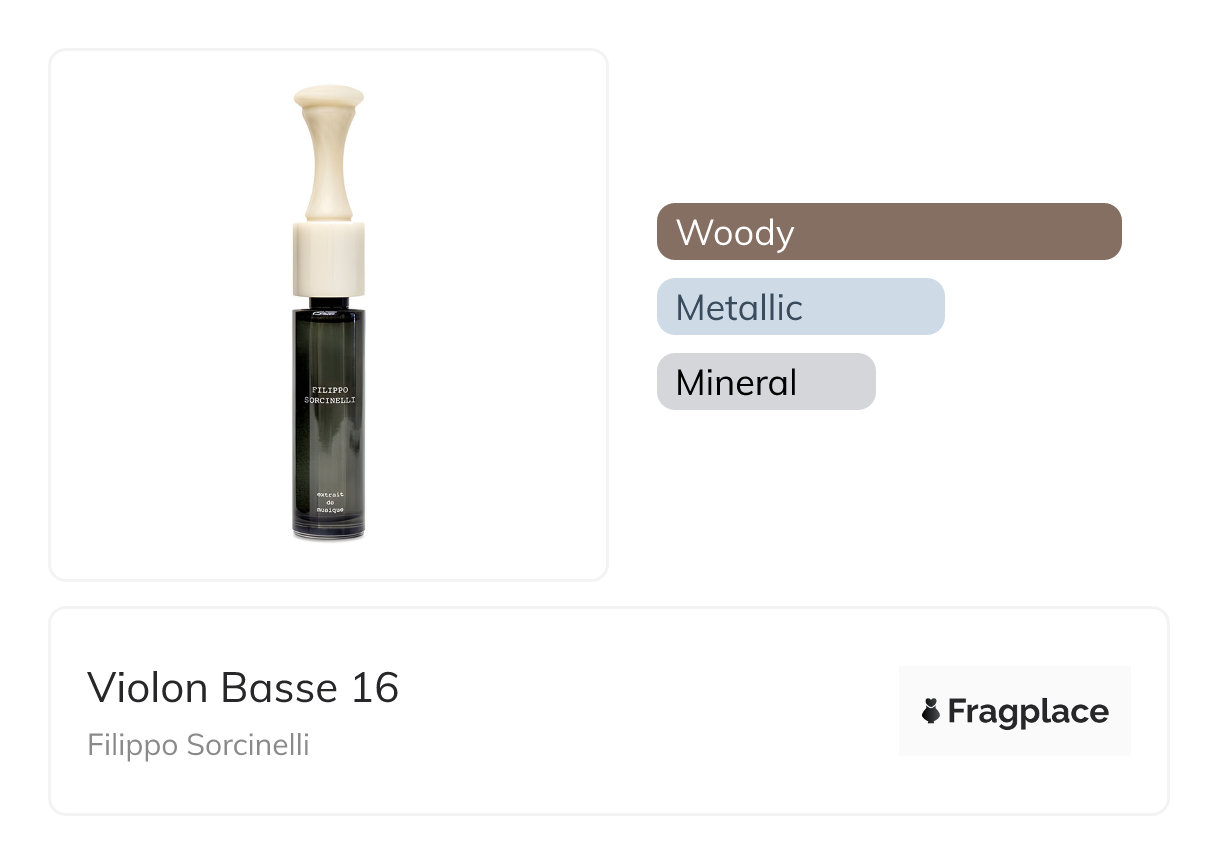Click "Filippo Sorcinelli" text printed on bottle

(x=328, y=394)
